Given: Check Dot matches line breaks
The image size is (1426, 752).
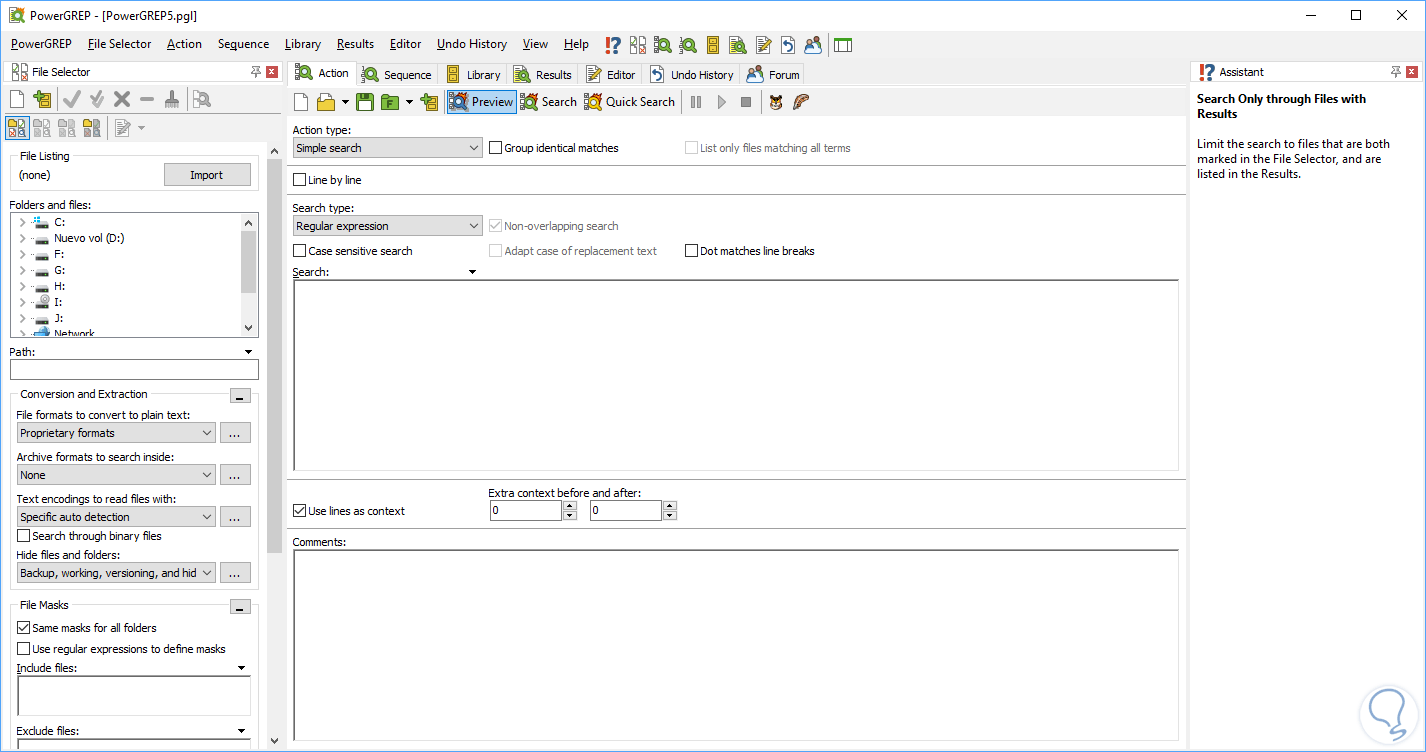Looking at the screenshot, I should coord(691,251).
